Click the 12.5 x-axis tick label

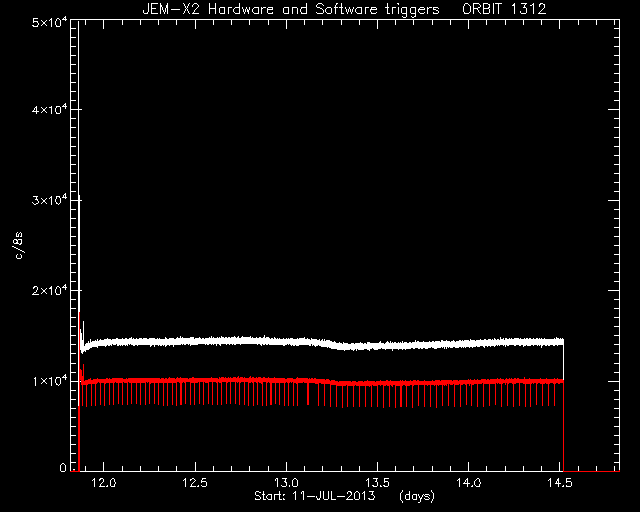195,483
